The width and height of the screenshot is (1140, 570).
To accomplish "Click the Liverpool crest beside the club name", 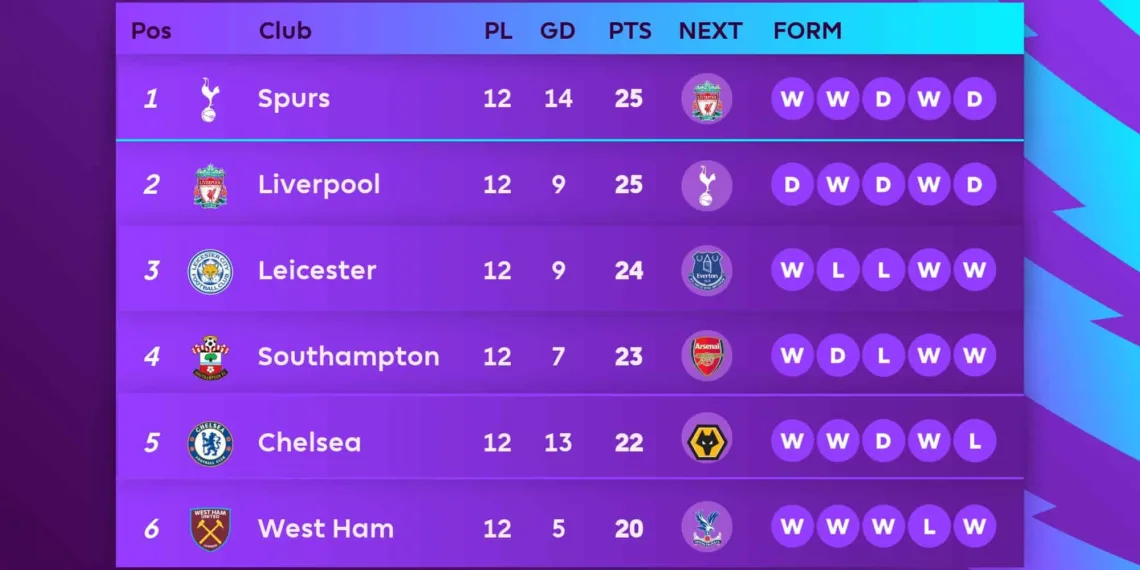I will coord(210,186).
